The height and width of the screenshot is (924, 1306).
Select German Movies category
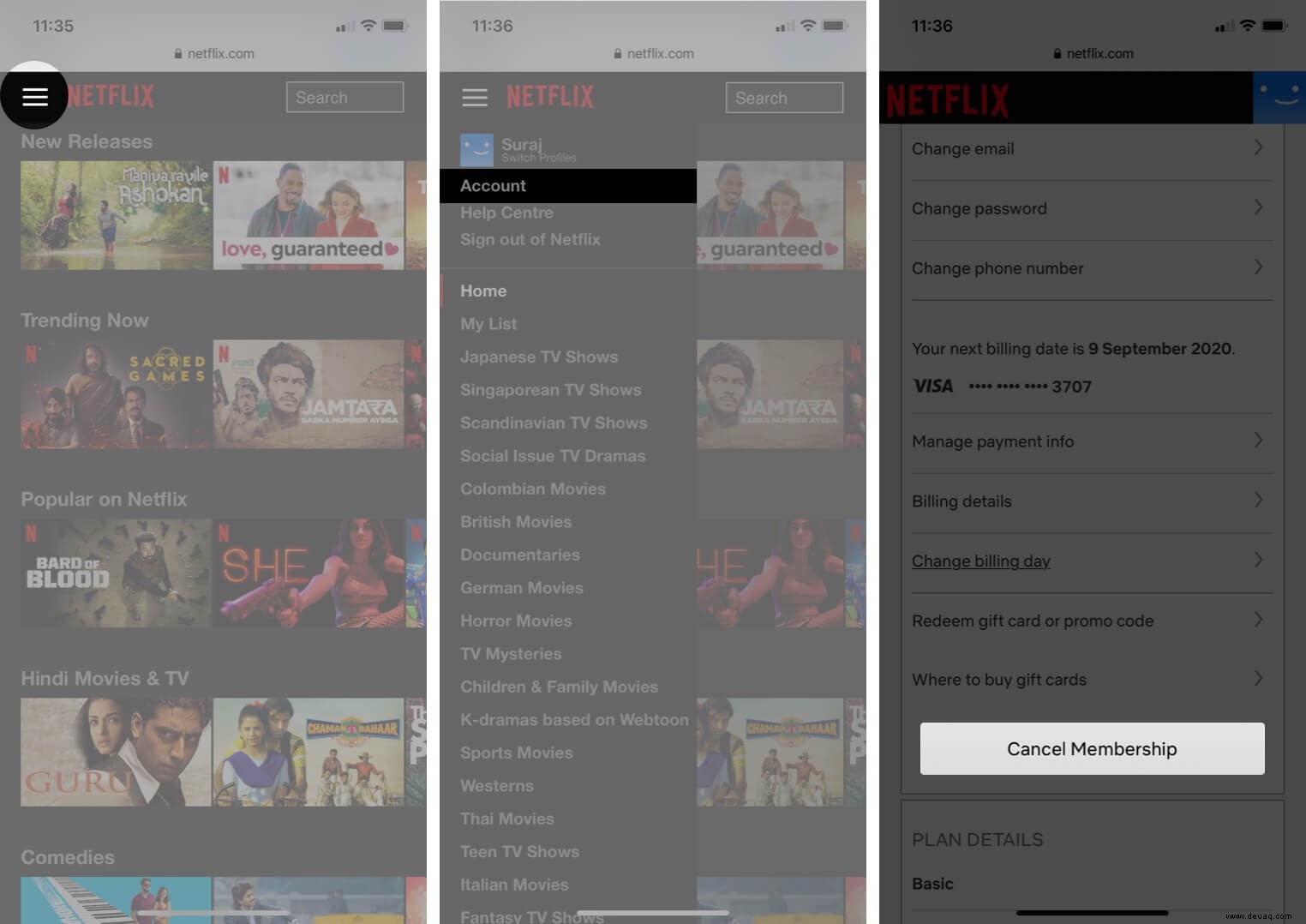[x=522, y=588]
